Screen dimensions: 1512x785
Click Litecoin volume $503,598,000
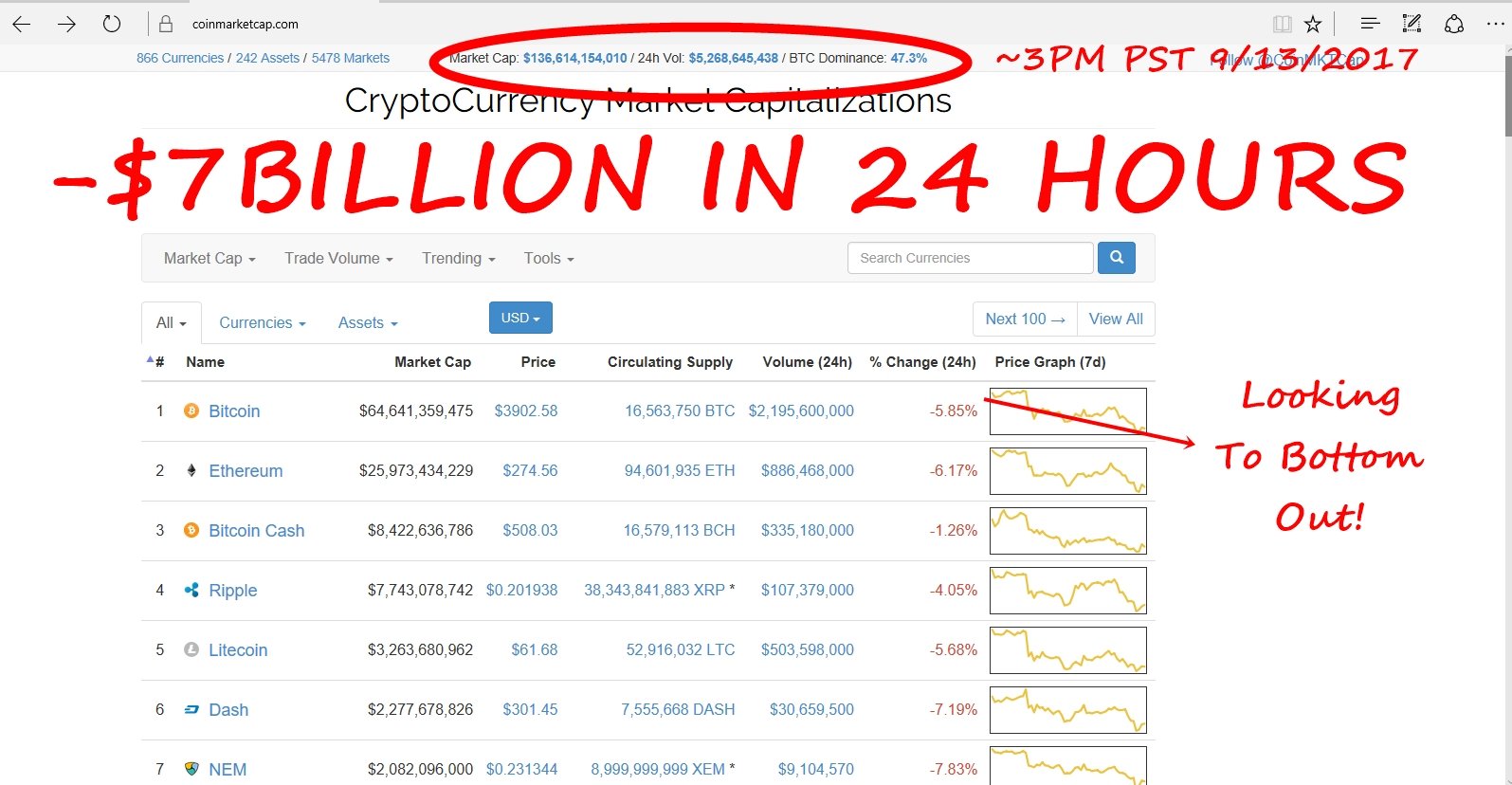[808, 649]
